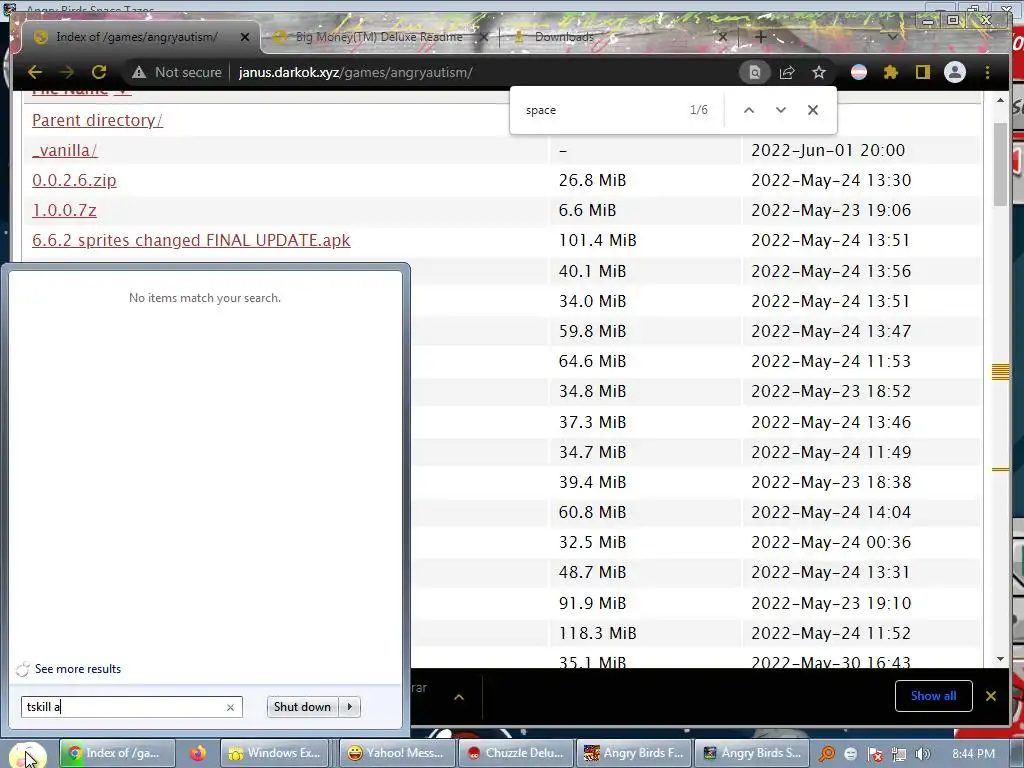
Task: Click the 2022-Jun-01 20:00 date cell
Action: pyautogui.click(x=828, y=150)
